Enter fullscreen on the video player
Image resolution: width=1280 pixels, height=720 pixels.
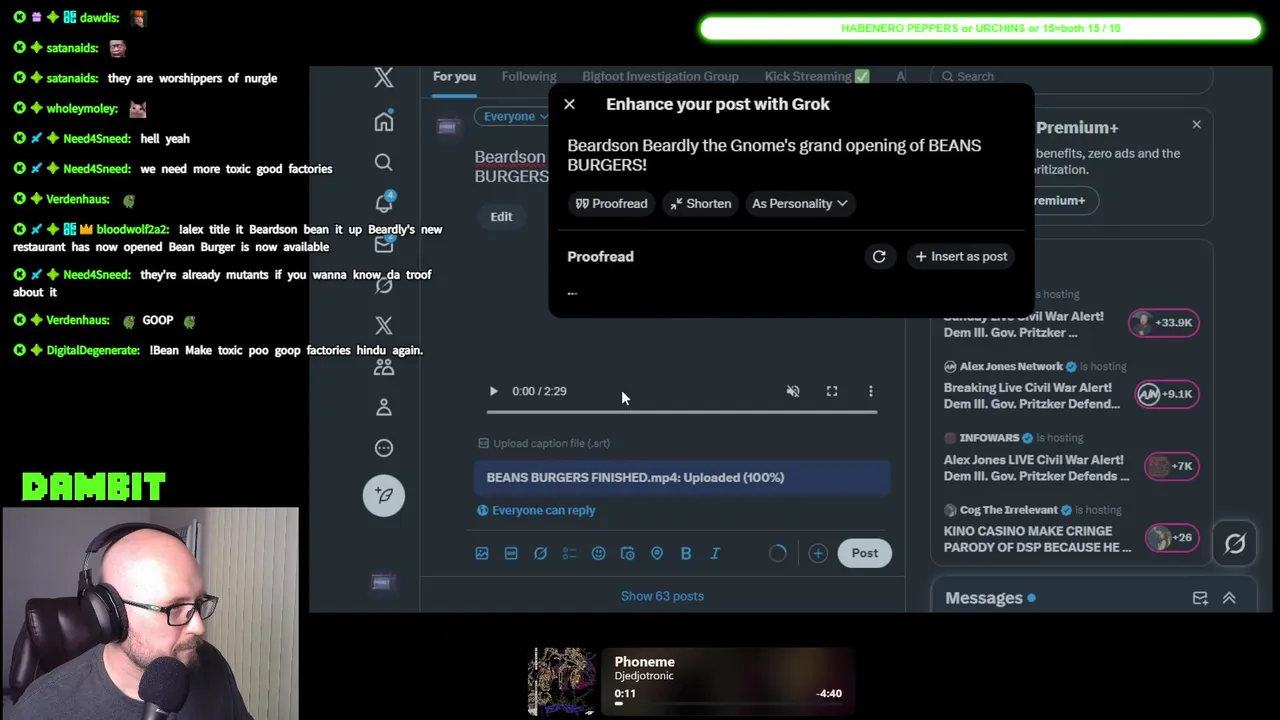832,391
